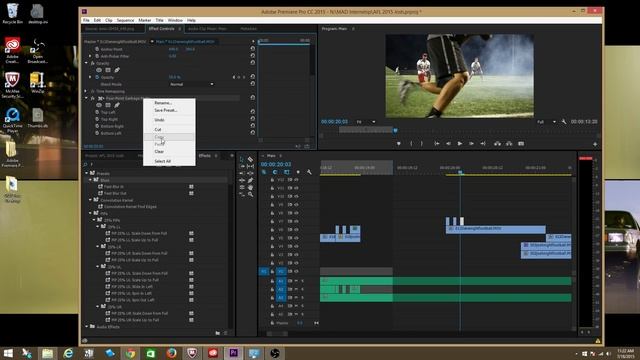The image size is (640, 360).
Task: Pick pen mask tool under Opacity effect
Action: click(x=117, y=70)
